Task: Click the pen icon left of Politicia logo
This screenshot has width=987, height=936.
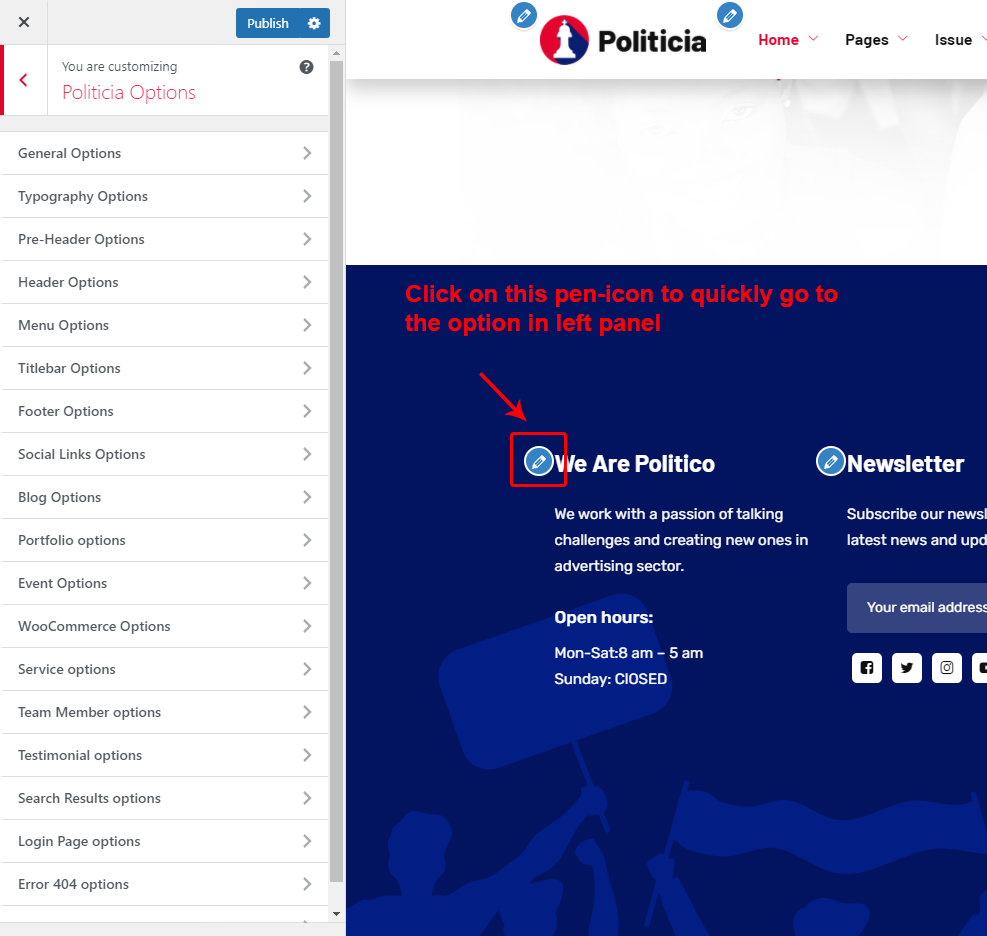Action: (x=523, y=15)
